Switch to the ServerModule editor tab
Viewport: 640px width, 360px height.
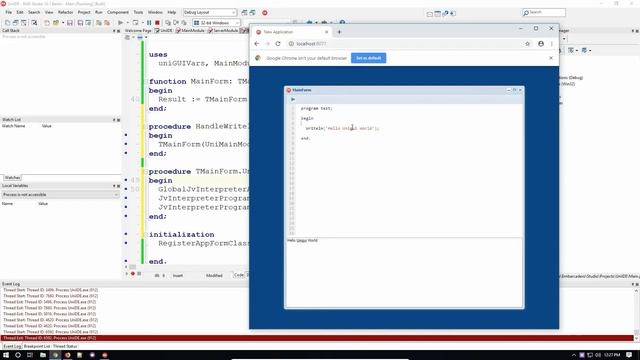(223, 31)
